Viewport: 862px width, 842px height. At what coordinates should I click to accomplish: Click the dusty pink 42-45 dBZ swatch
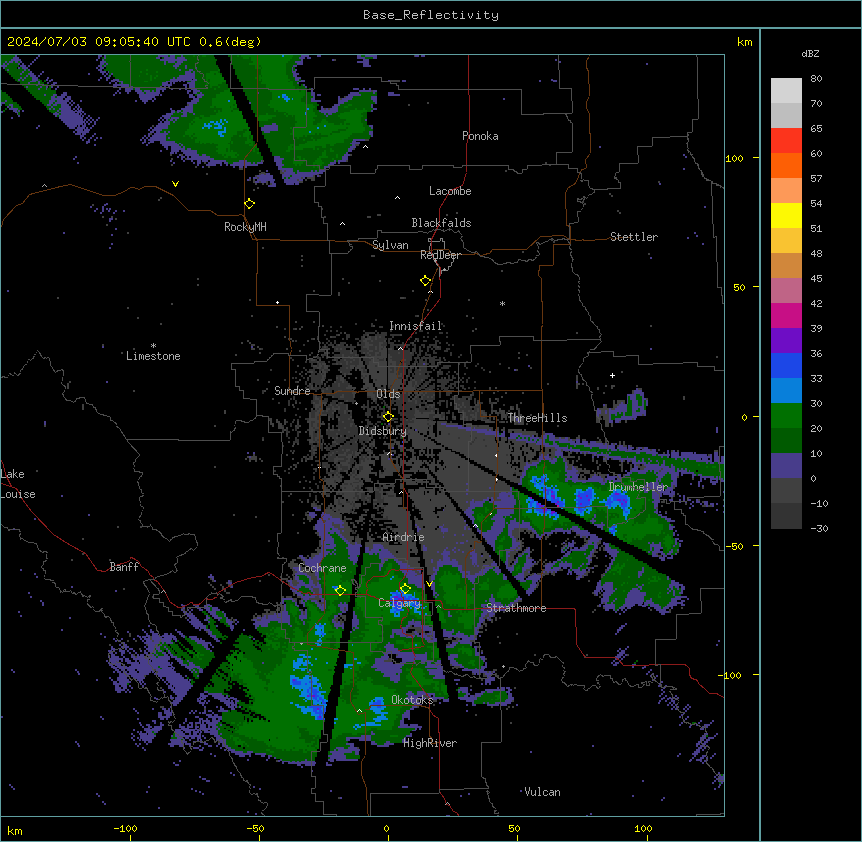click(786, 291)
